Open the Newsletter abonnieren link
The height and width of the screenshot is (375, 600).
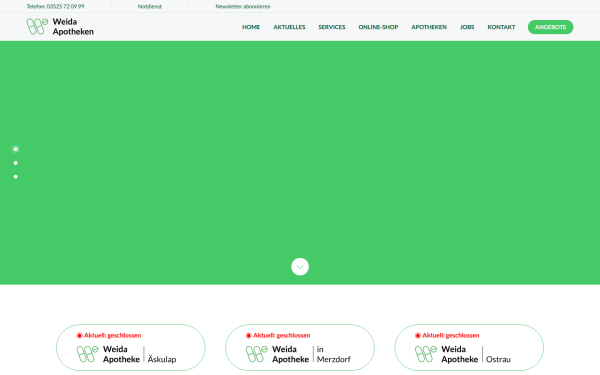coord(243,7)
